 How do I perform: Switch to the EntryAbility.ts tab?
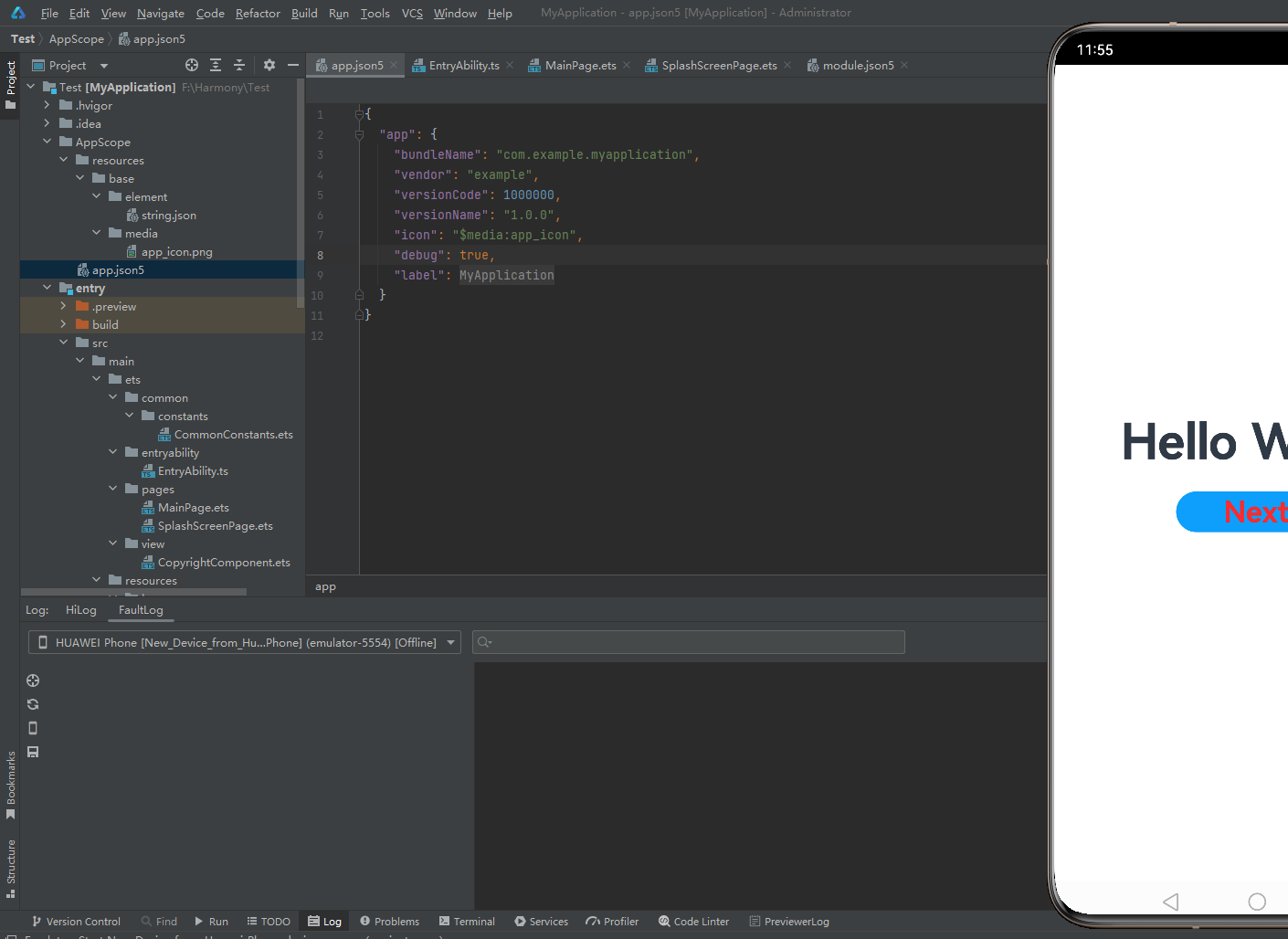[x=464, y=65]
